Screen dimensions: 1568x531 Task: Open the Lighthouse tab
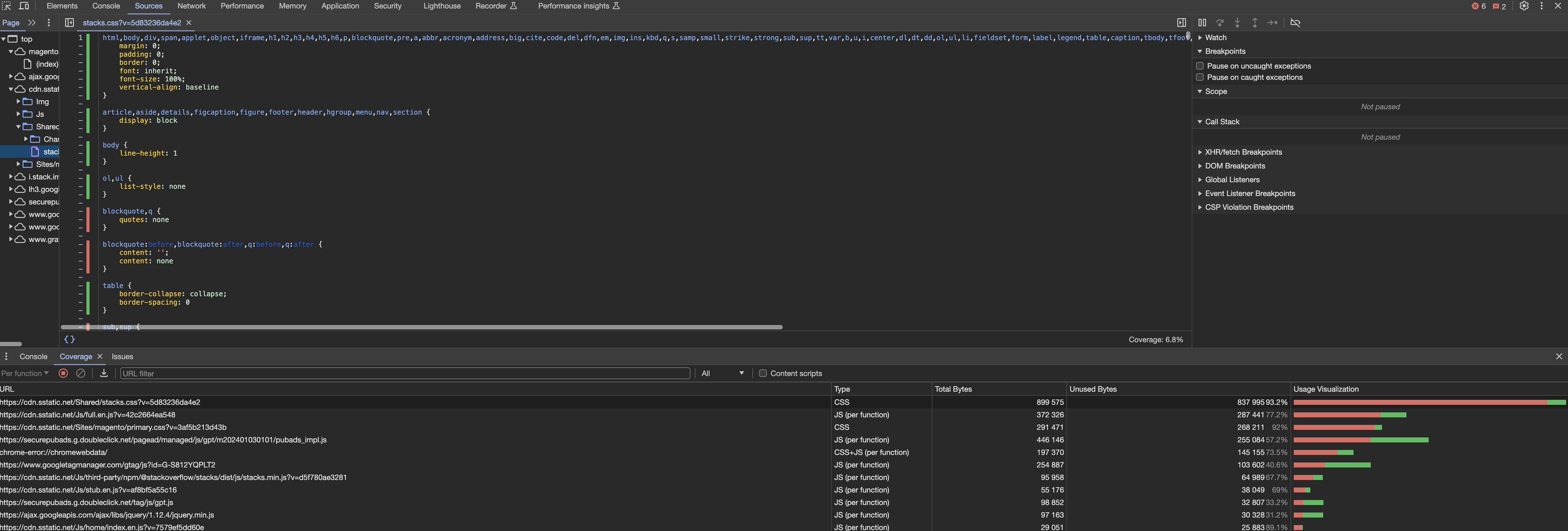(442, 6)
